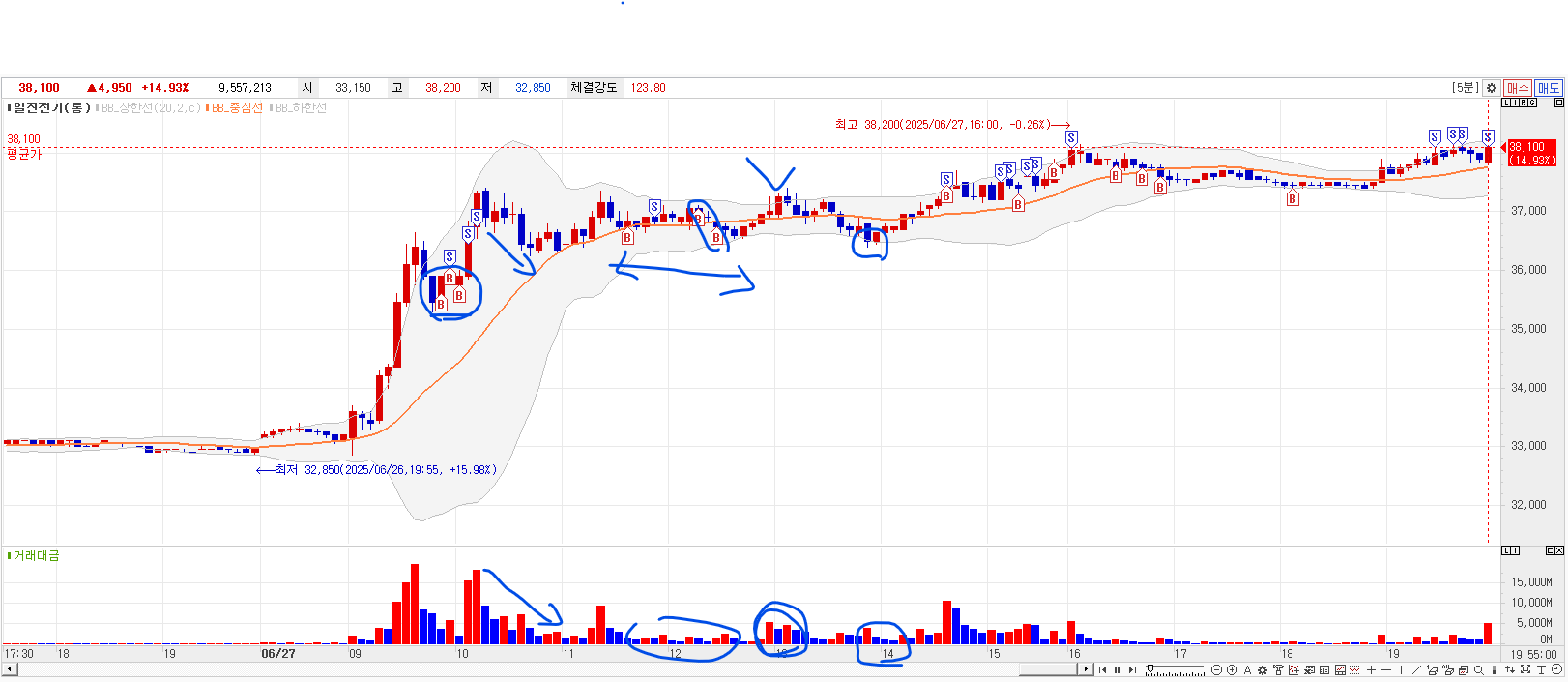The image size is (1568, 682).
Task: Click the red 매수 buy button
Action: click(1518, 87)
